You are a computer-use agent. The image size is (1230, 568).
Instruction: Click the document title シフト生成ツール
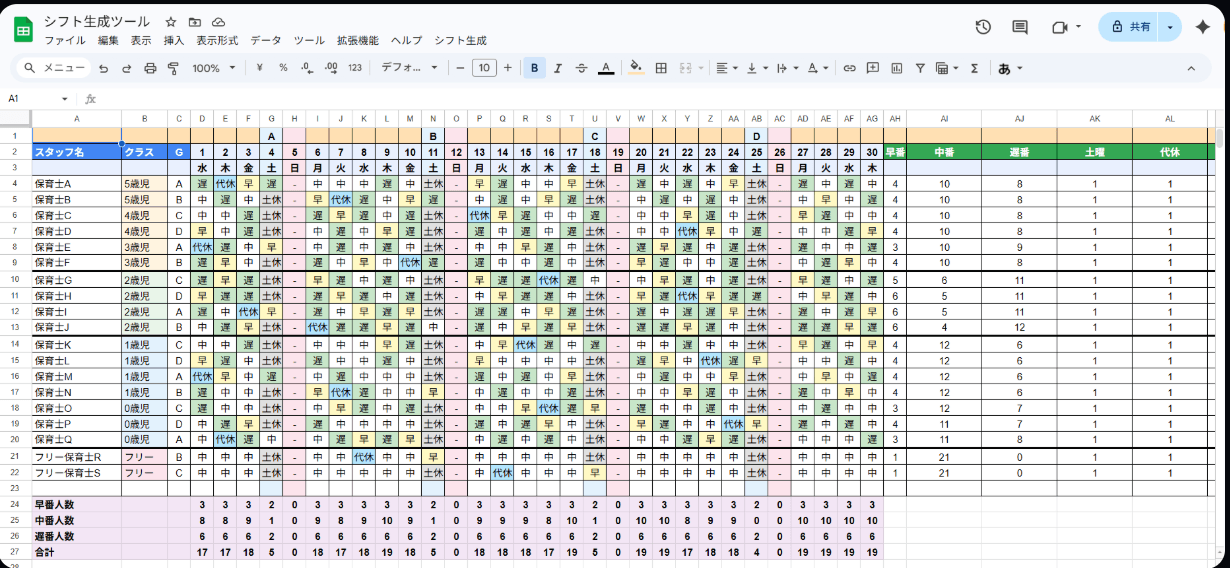click(x=96, y=21)
